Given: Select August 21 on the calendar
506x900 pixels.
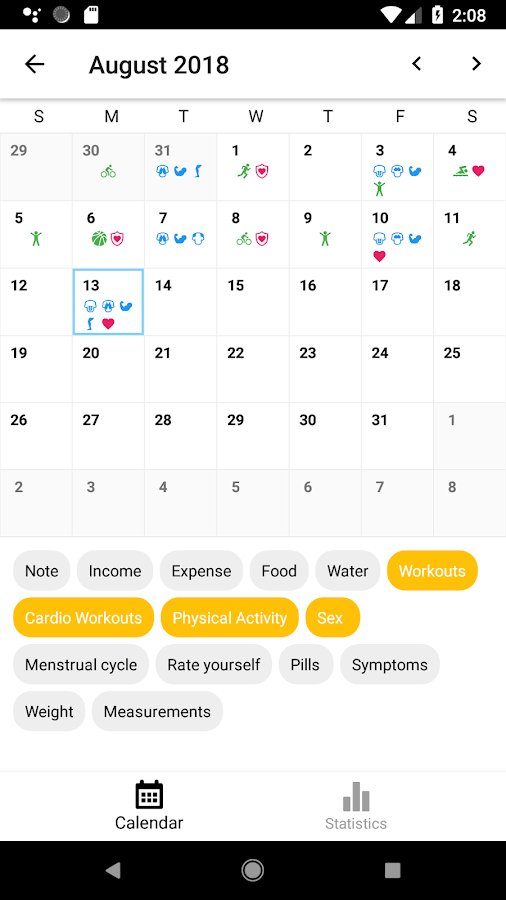Looking at the screenshot, I should click(x=181, y=368).
